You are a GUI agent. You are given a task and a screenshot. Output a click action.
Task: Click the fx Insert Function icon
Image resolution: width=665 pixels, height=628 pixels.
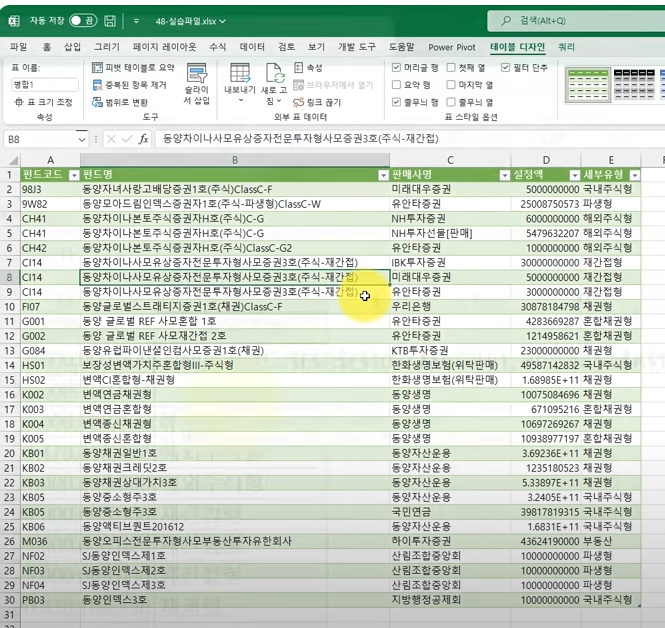143,139
